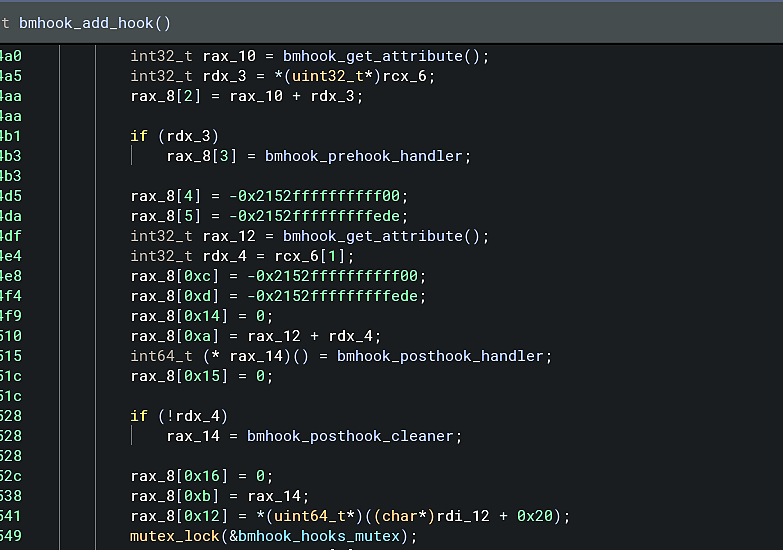Click the address ending in 4d5

10,196
